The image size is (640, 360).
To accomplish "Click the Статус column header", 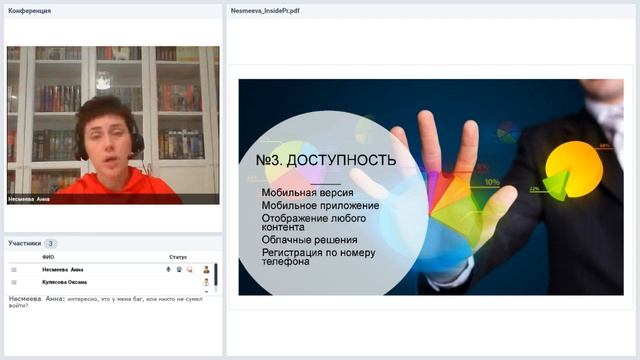I will point(178,257).
